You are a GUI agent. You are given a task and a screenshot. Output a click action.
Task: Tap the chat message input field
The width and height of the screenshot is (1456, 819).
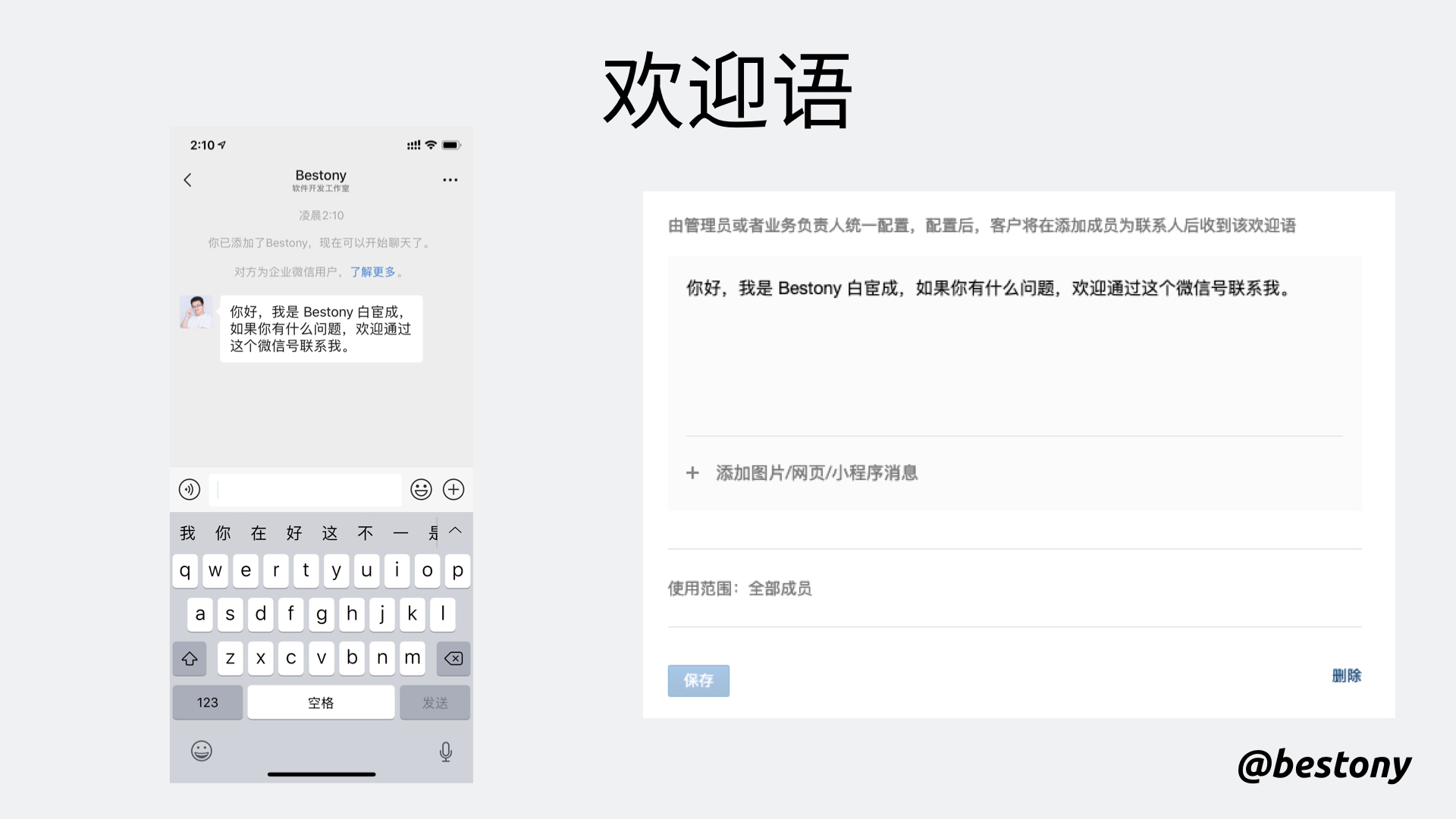(306, 490)
